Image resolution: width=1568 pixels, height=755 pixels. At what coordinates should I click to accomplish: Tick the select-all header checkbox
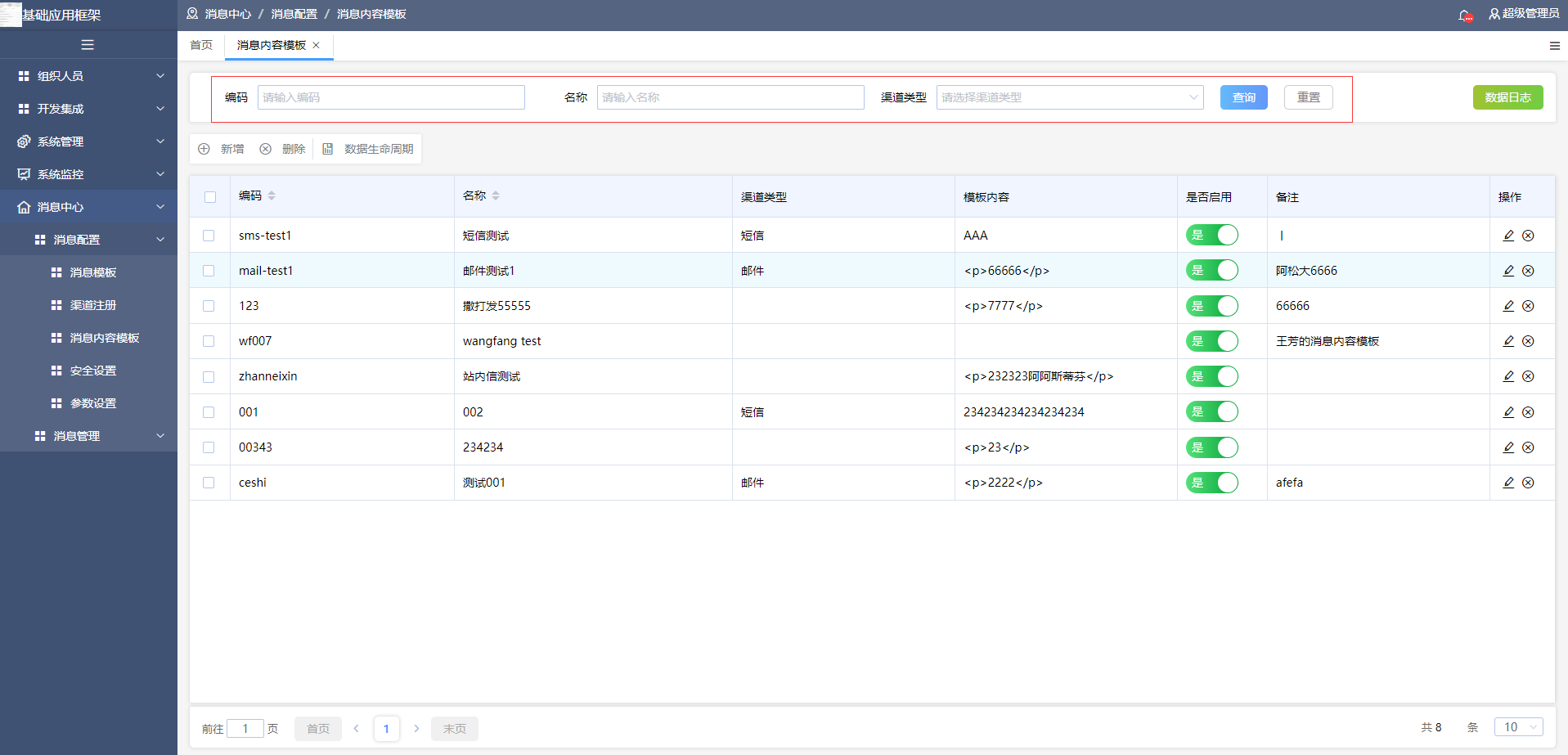(210, 197)
